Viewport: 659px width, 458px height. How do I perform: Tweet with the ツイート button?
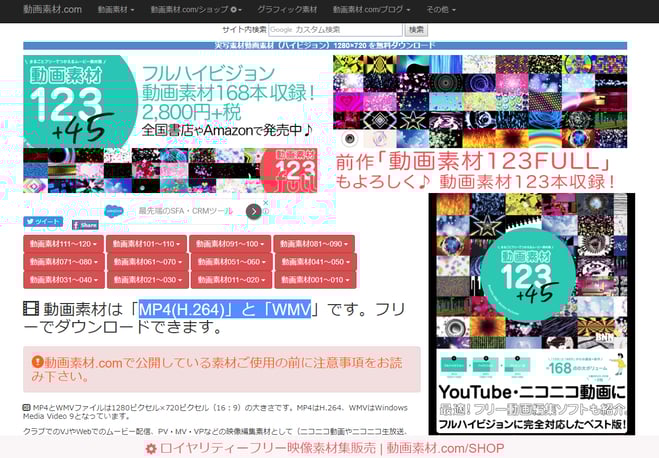pos(43,221)
